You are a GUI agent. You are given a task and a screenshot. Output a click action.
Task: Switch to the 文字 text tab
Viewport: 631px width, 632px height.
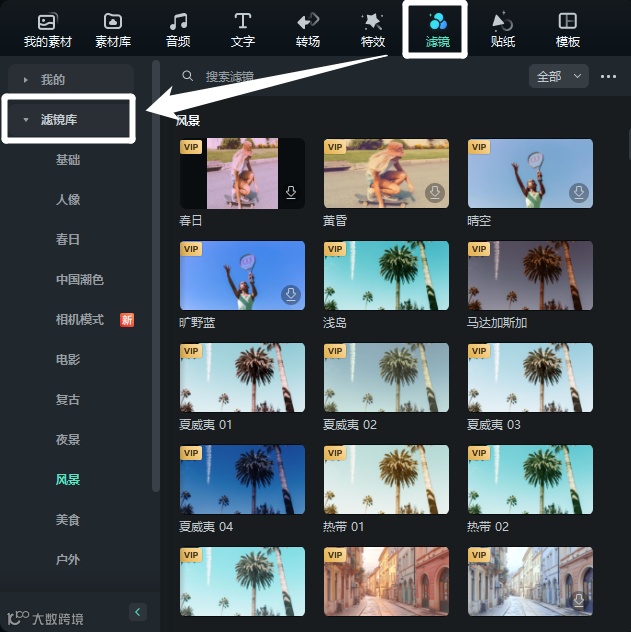pos(243,31)
